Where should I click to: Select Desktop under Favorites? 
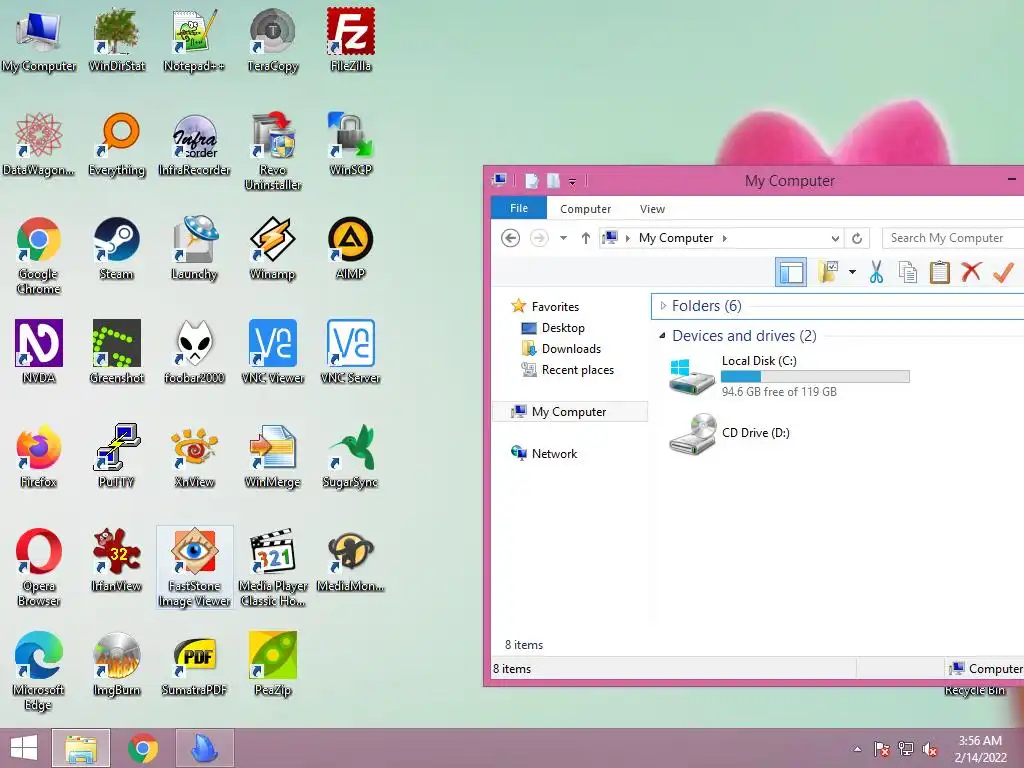(552, 328)
